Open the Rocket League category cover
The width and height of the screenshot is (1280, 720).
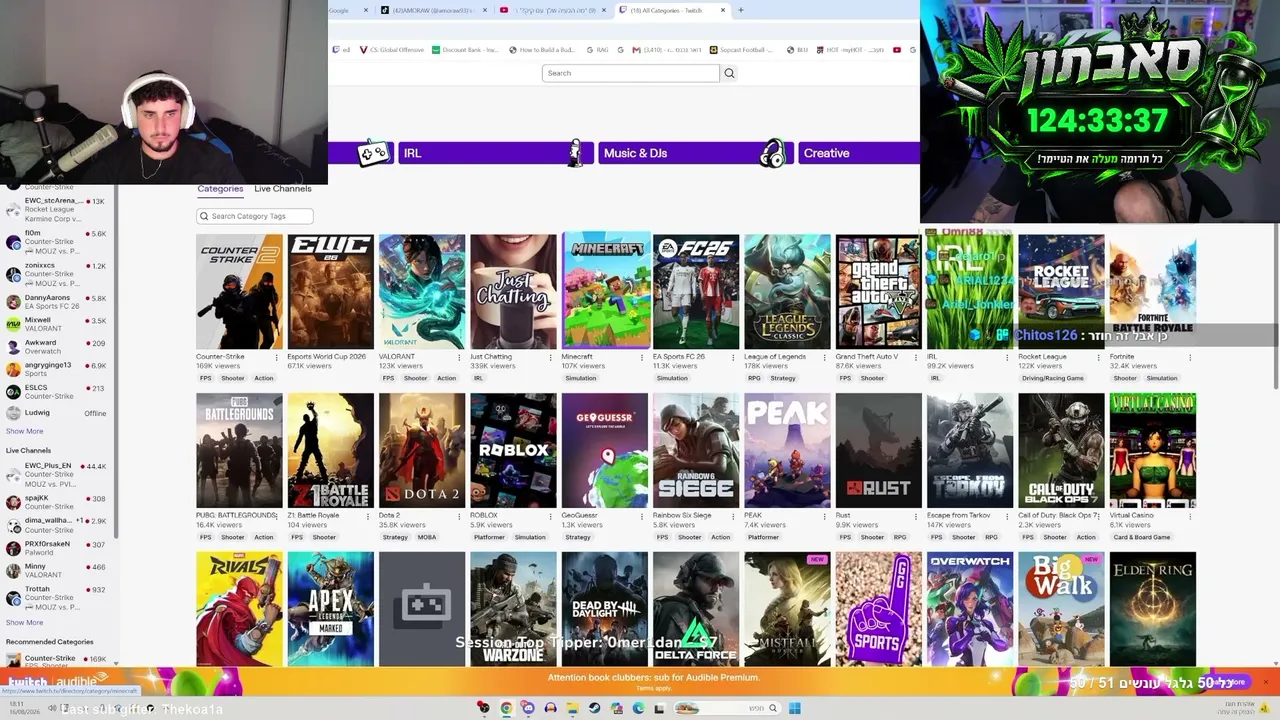[x=1061, y=292]
